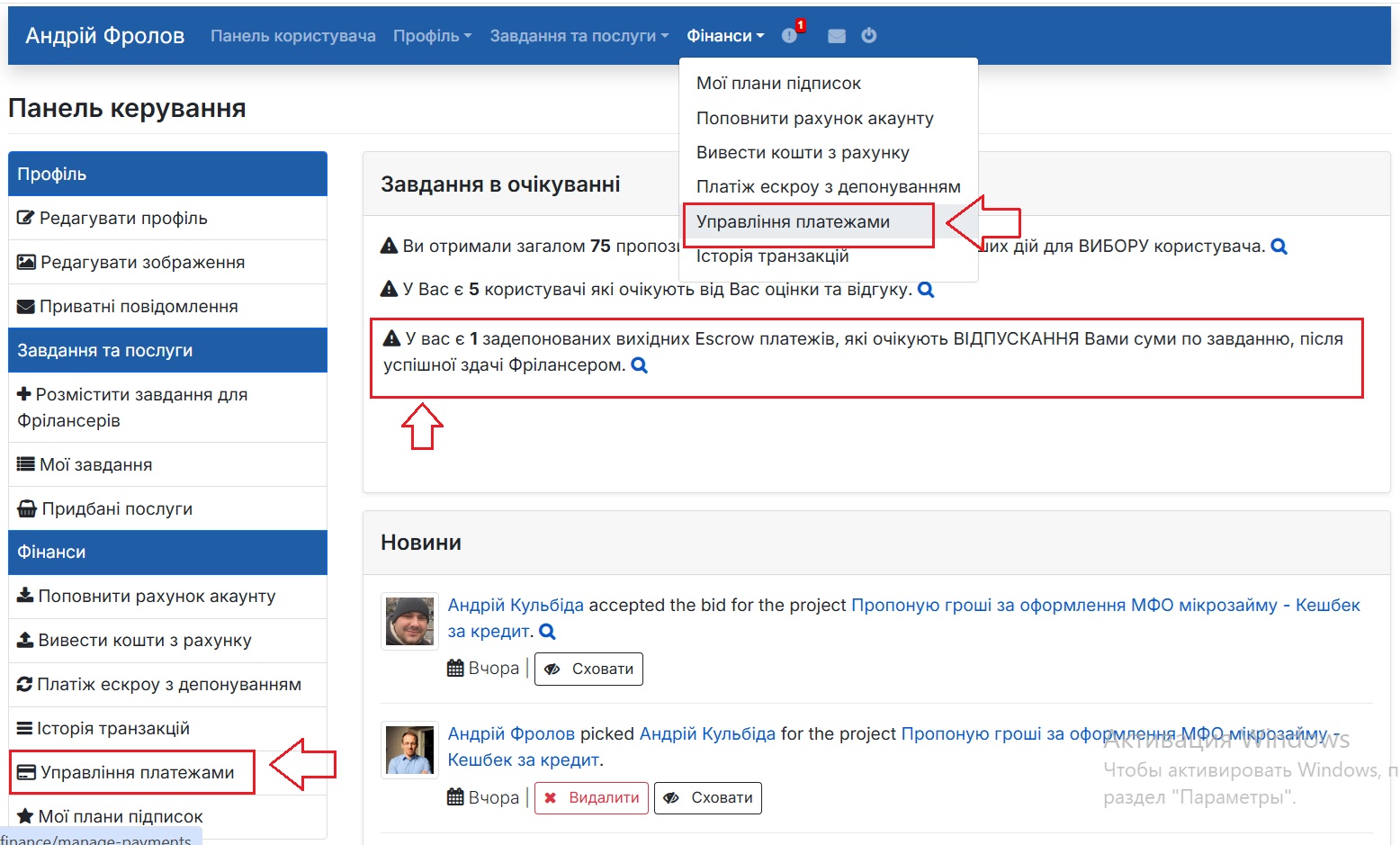Image resolution: width=1400 pixels, height=845 pixels.
Task: Open messages with the envelope icon
Action: tap(836, 35)
